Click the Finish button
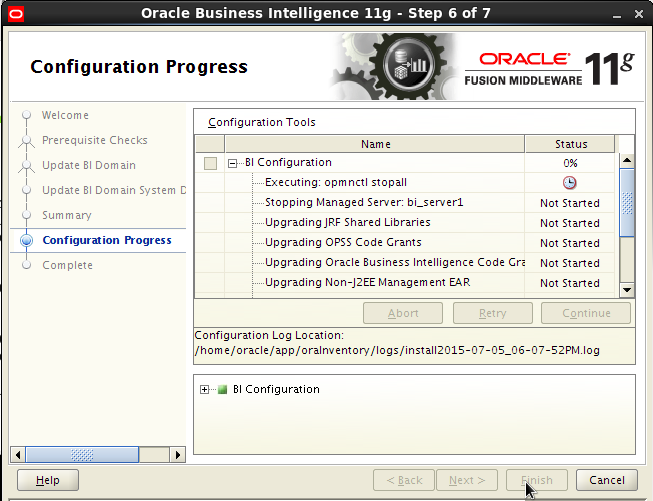 tap(537, 480)
